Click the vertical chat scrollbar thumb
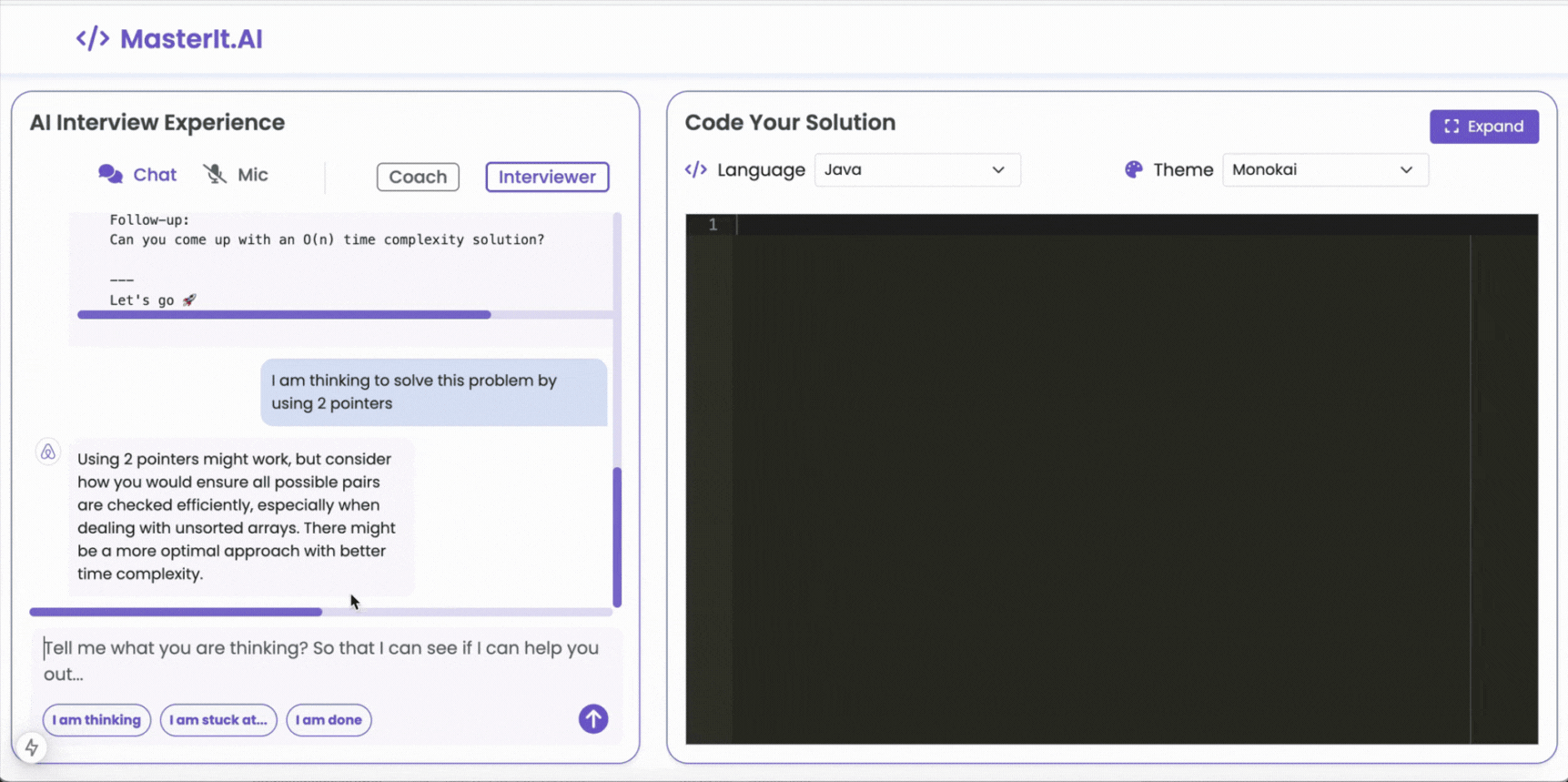Viewport: 1568px width, 782px height. (617, 537)
